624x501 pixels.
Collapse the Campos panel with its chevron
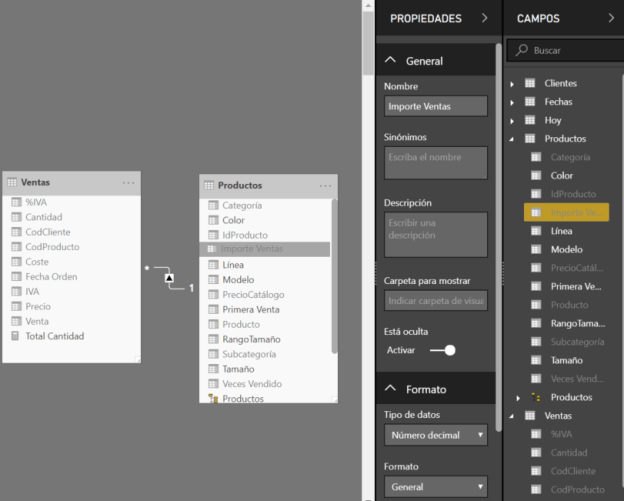pos(611,18)
